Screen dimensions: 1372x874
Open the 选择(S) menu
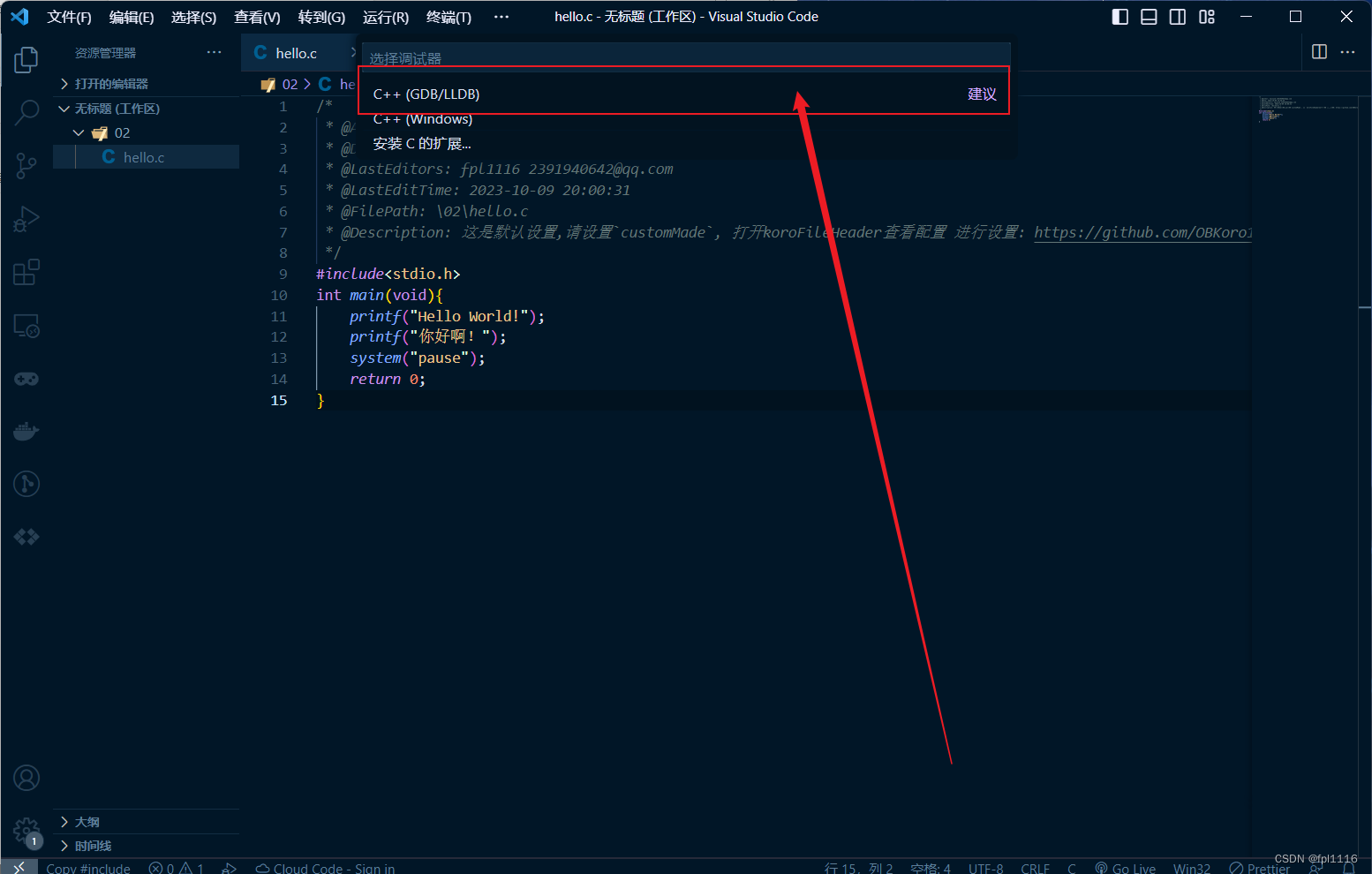(193, 17)
